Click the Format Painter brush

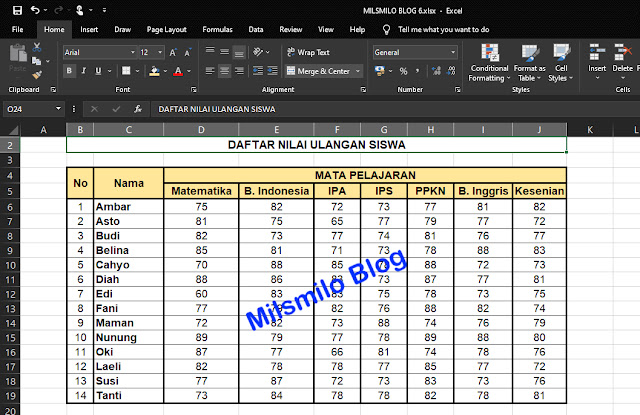[x=37, y=75]
